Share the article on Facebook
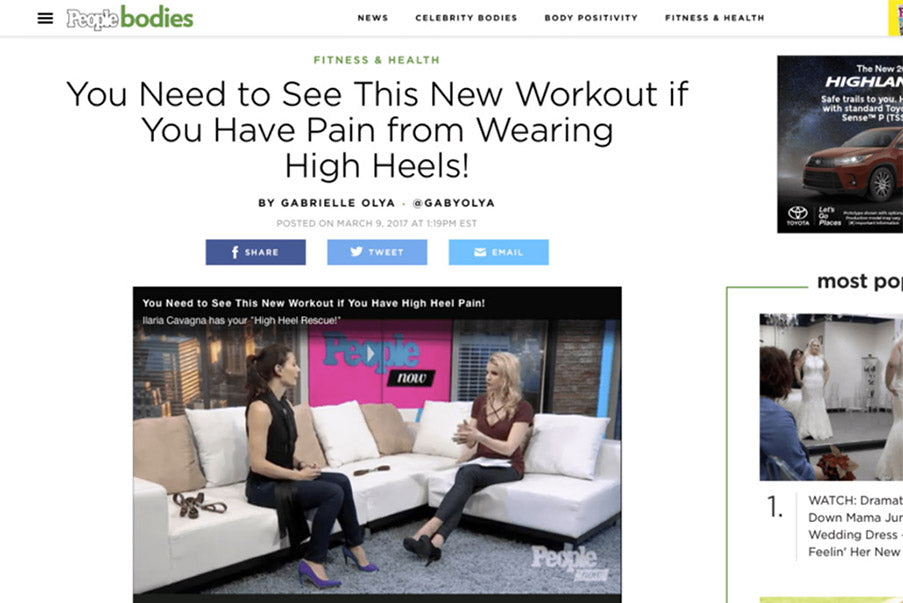 click(x=256, y=252)
